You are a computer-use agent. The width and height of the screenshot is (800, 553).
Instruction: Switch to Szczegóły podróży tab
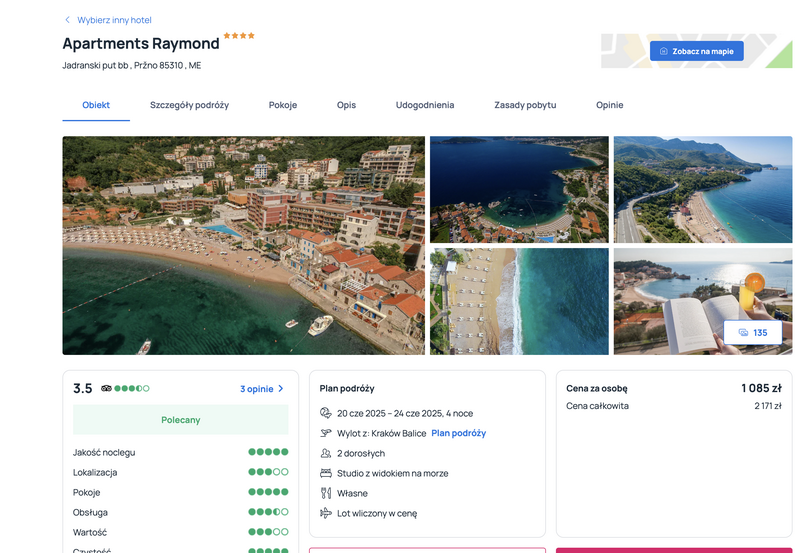189,105
